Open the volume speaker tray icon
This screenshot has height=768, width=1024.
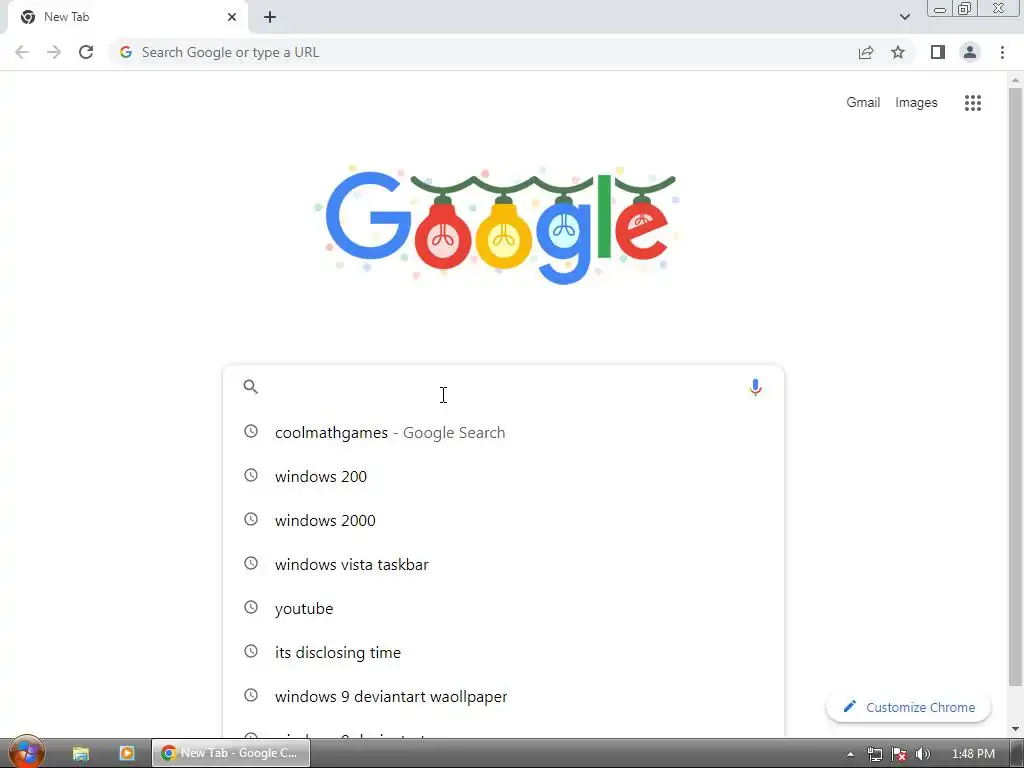[x=923, y=754]
